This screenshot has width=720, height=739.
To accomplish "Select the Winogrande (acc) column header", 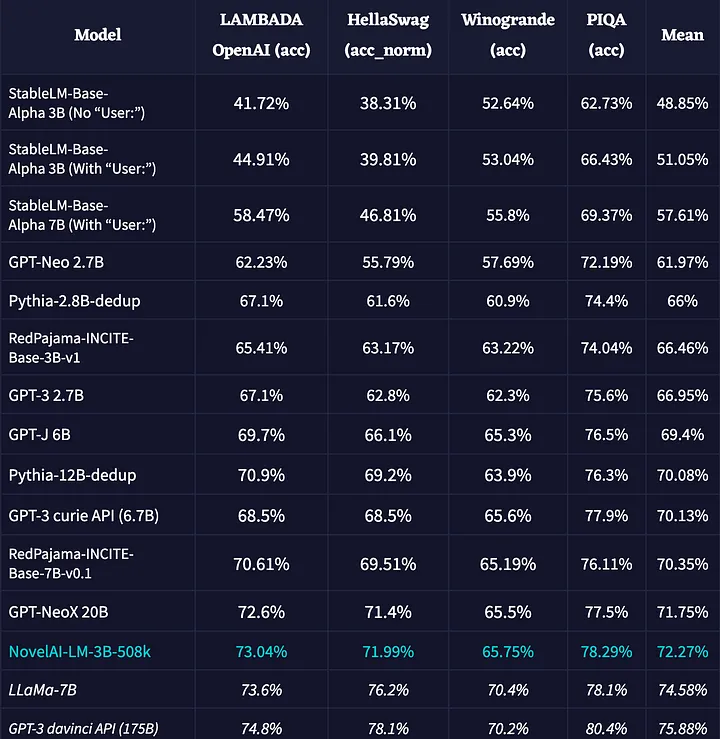I will click(508, 35).
